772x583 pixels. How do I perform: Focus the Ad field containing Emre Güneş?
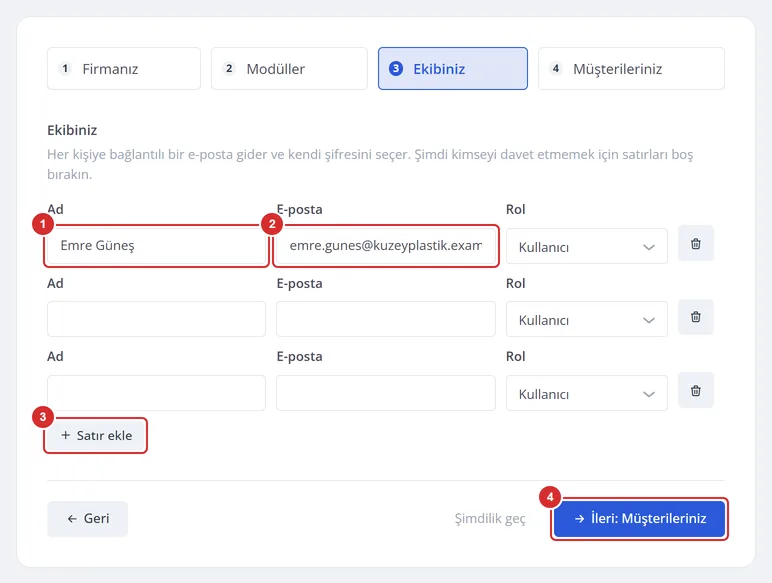[x=156, y=245]
